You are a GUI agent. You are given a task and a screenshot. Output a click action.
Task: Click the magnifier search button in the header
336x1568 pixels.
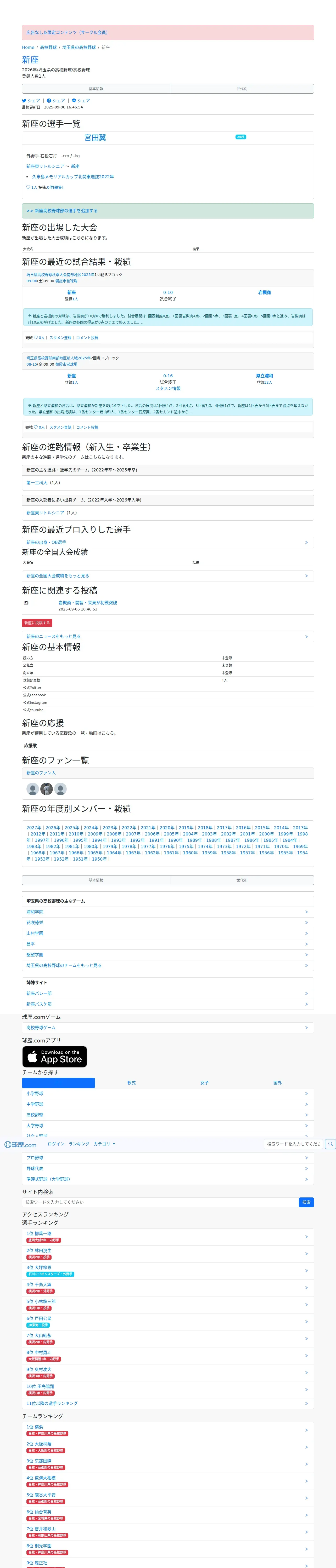point(330,1144)
